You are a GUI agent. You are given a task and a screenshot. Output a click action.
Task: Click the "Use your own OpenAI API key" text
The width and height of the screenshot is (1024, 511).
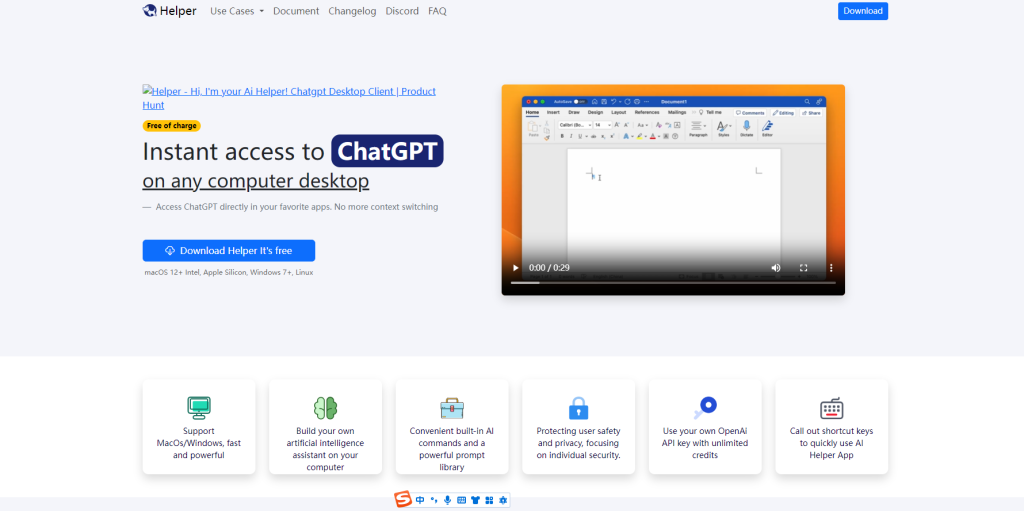(x=705, y=443)
